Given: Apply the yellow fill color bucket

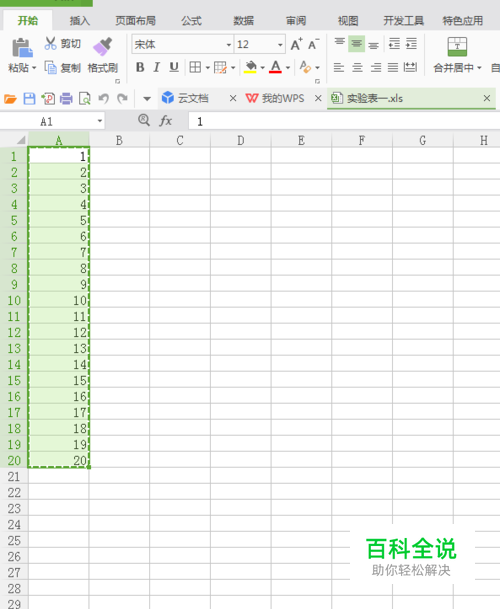Looking at the screenshot, I should tap(251, 67).
